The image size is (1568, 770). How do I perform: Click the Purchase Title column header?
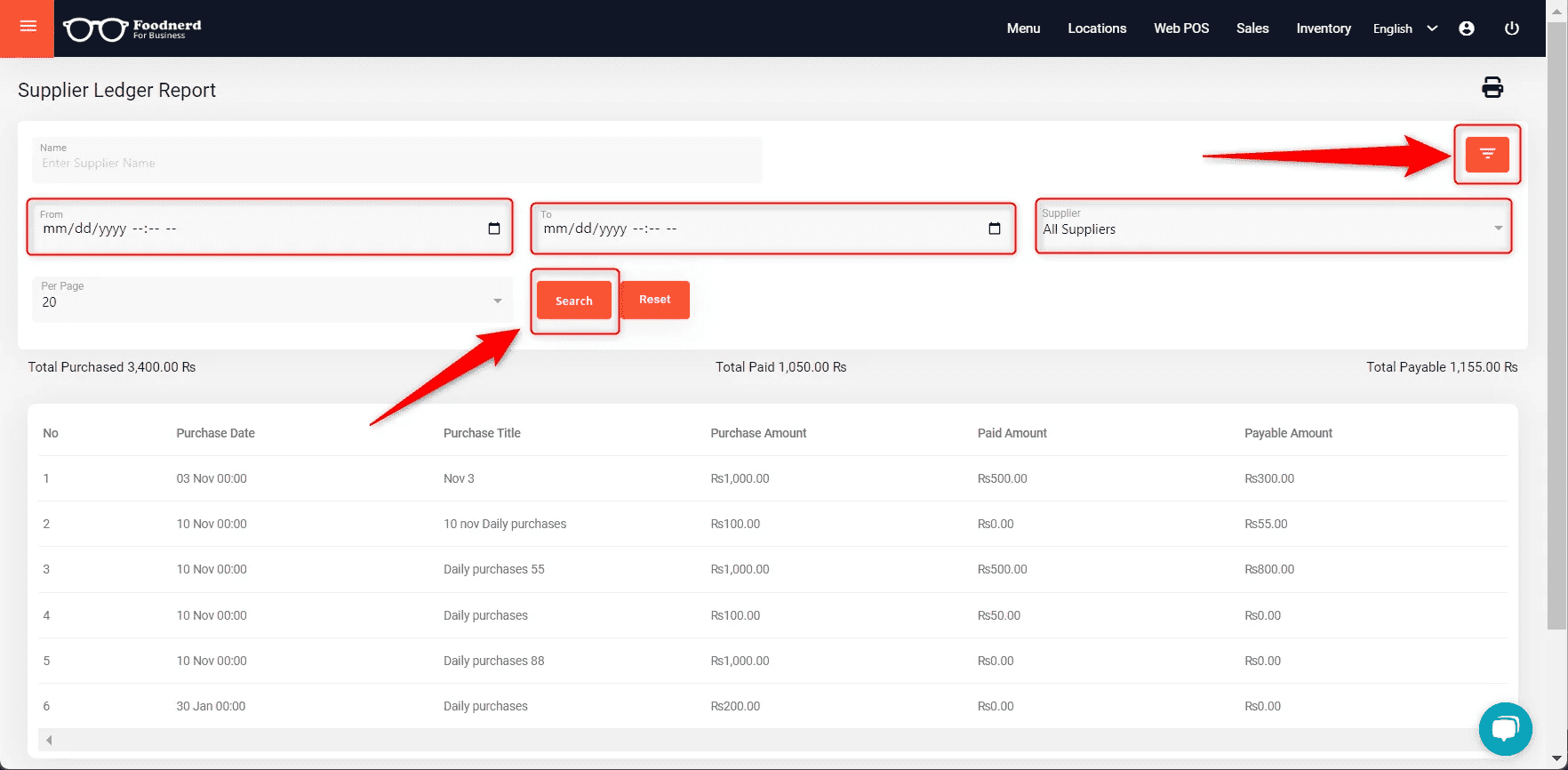482,433
